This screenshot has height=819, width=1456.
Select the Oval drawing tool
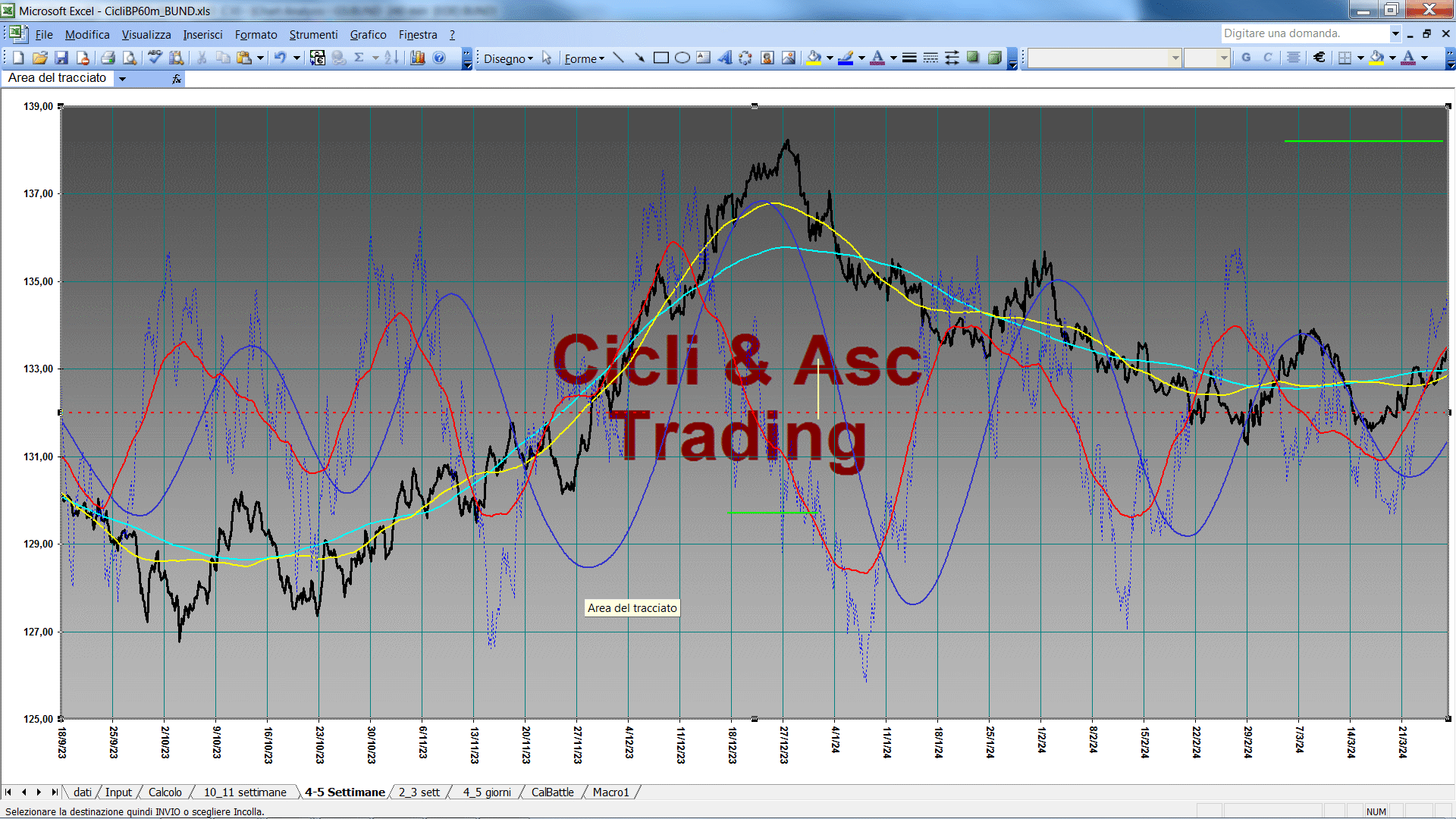(x=682, y=58)
